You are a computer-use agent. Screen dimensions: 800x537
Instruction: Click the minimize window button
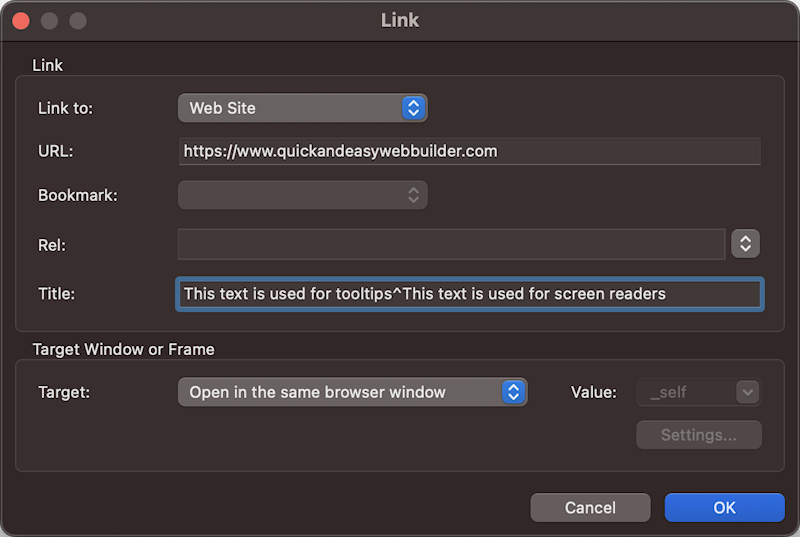click(49, 20)
